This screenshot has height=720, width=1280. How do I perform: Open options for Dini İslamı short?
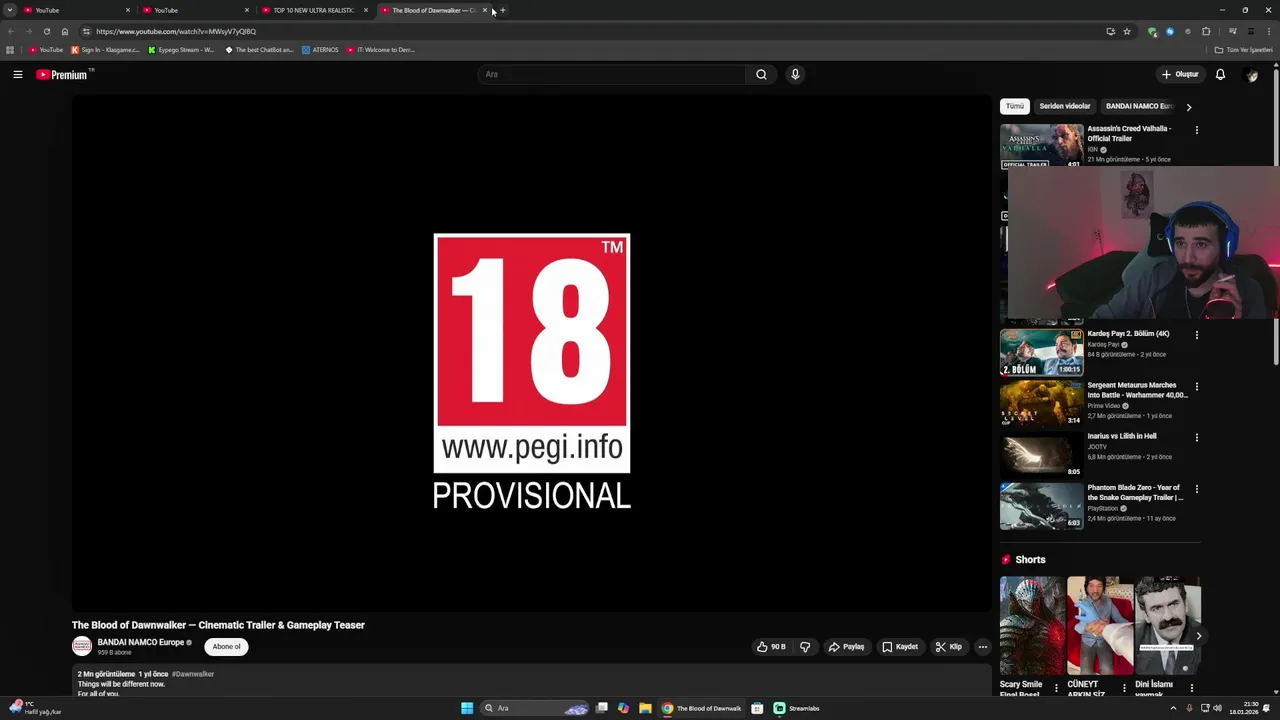point(1191,688)
